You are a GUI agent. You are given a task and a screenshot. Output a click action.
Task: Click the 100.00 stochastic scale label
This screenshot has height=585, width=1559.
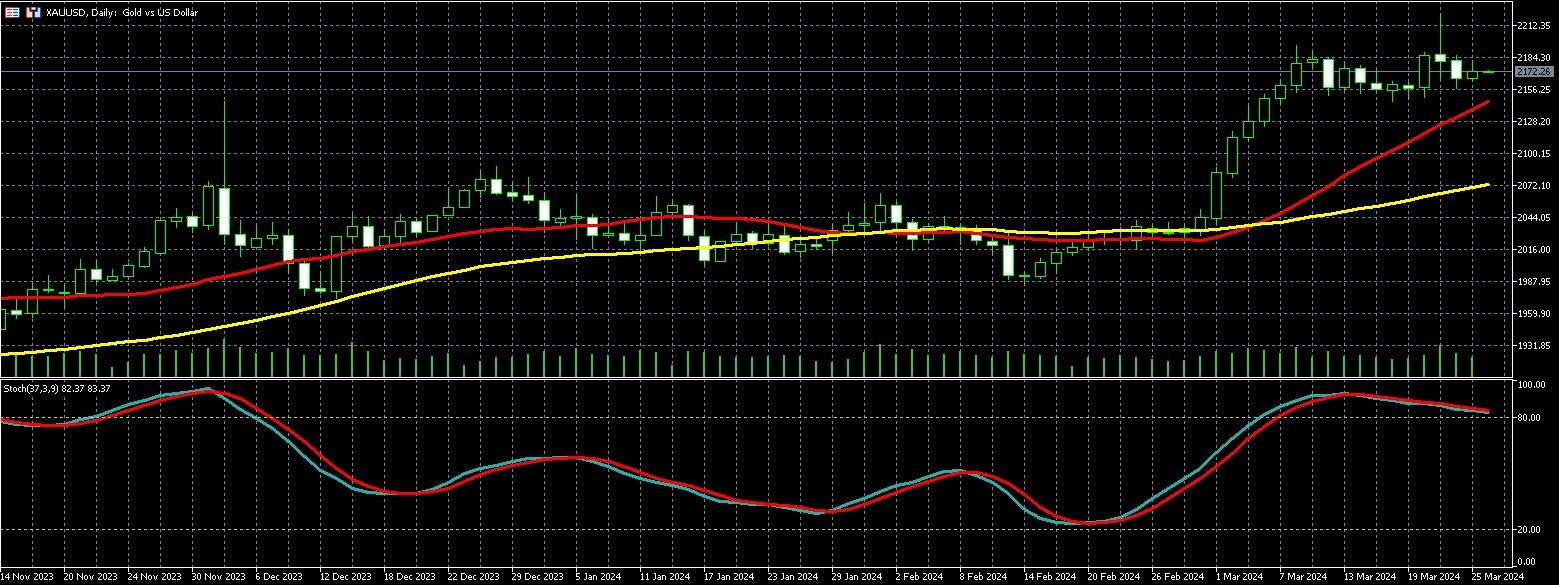pyautogui.click(x=1532, y=385)
